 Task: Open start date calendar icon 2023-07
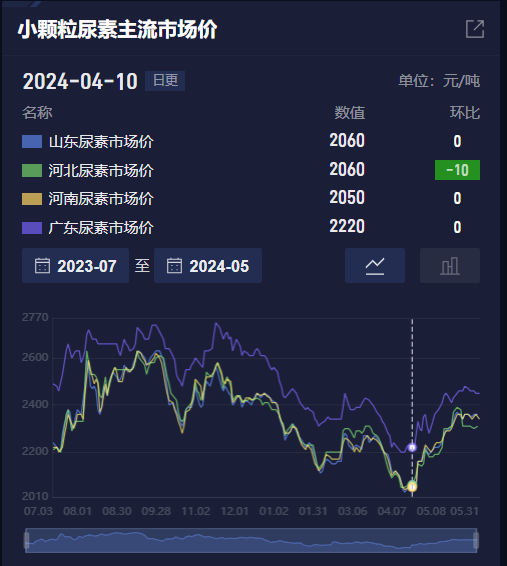(42, 266)
